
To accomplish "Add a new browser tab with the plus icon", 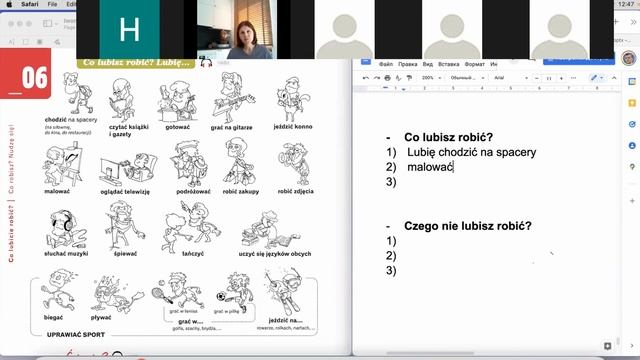I will (x=616, y=21).
